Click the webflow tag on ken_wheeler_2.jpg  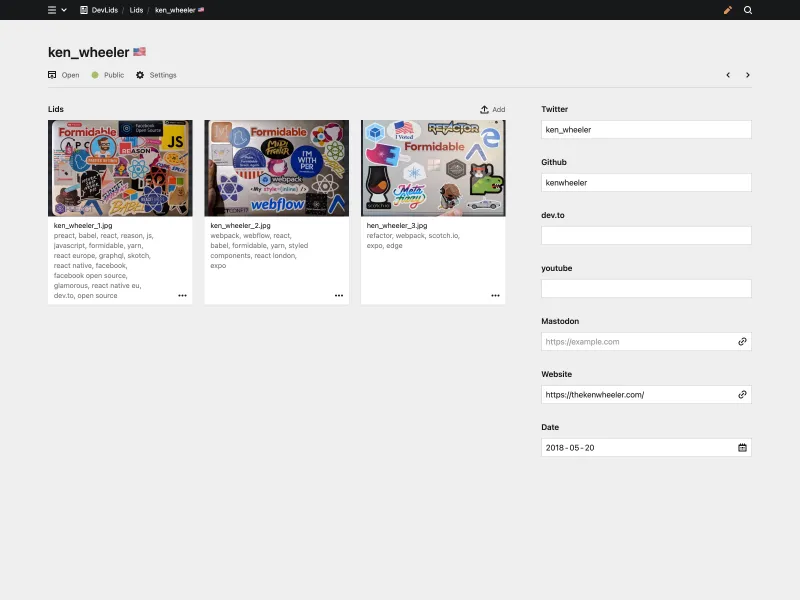pyautogui.click(x=255, y=235)
